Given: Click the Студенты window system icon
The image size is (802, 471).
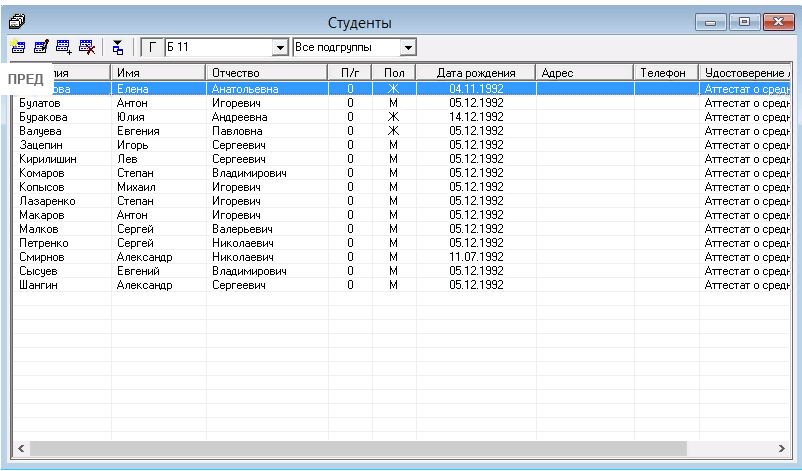Looking at the screenshot, I should click(17, 20).
